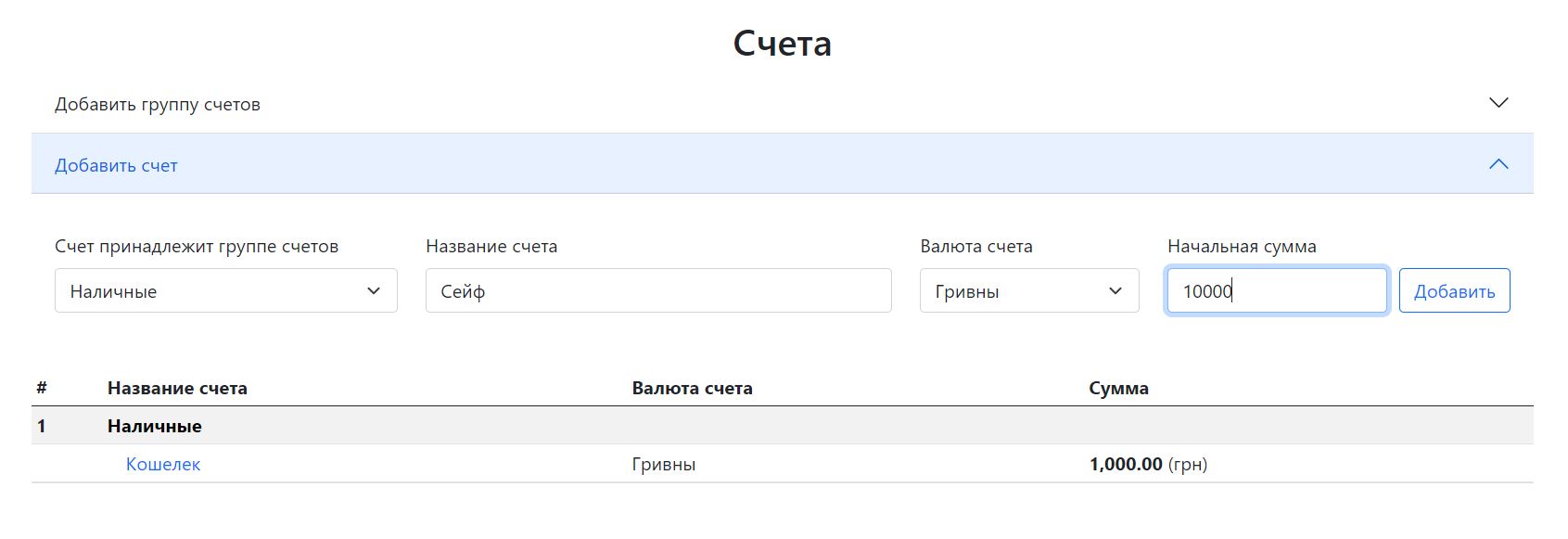This screenshot has height=539, width=1568.
Task: Open the 'Кошелек' account link
Action: click(x=163, y=464)
